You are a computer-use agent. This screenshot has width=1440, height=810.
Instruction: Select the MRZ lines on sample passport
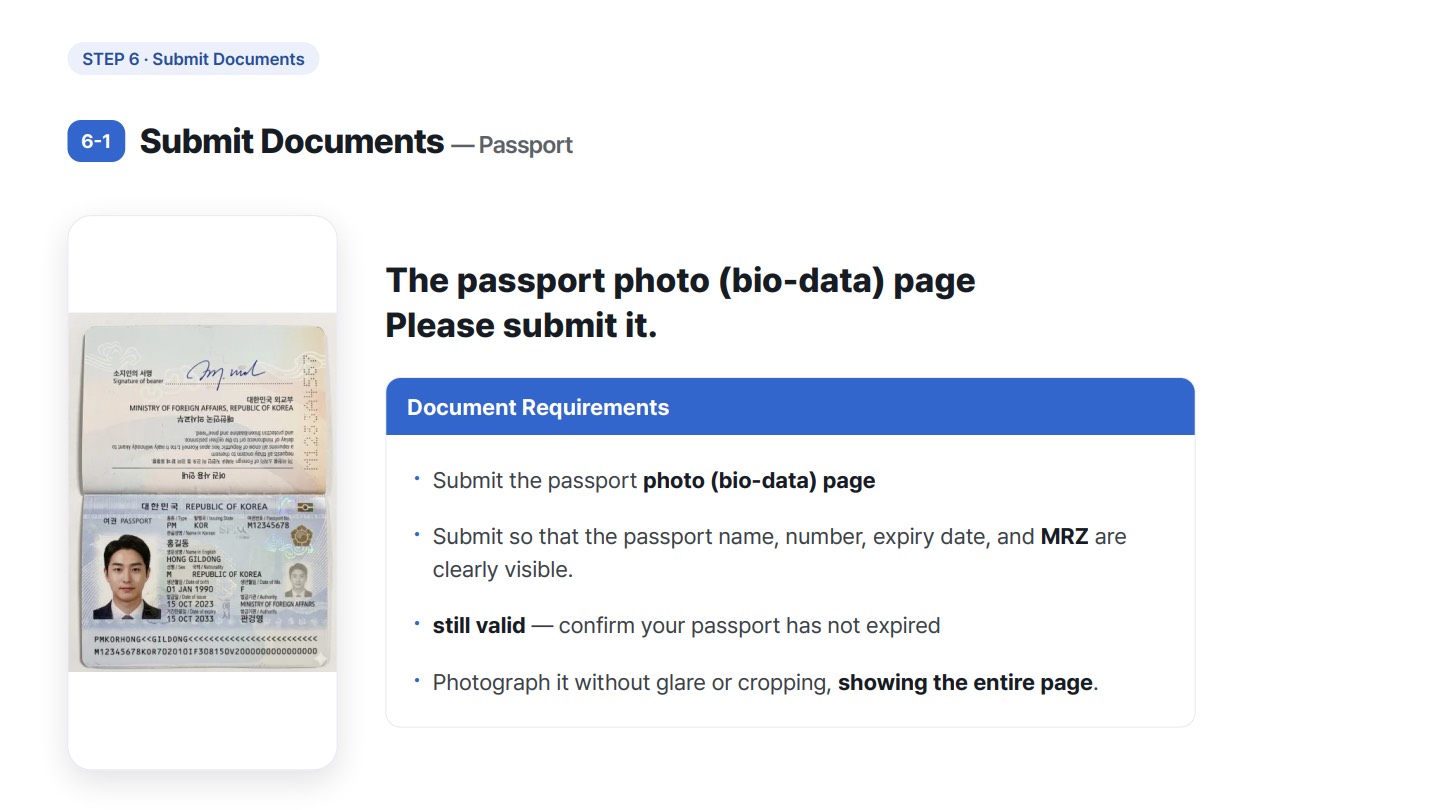(206, 645)
